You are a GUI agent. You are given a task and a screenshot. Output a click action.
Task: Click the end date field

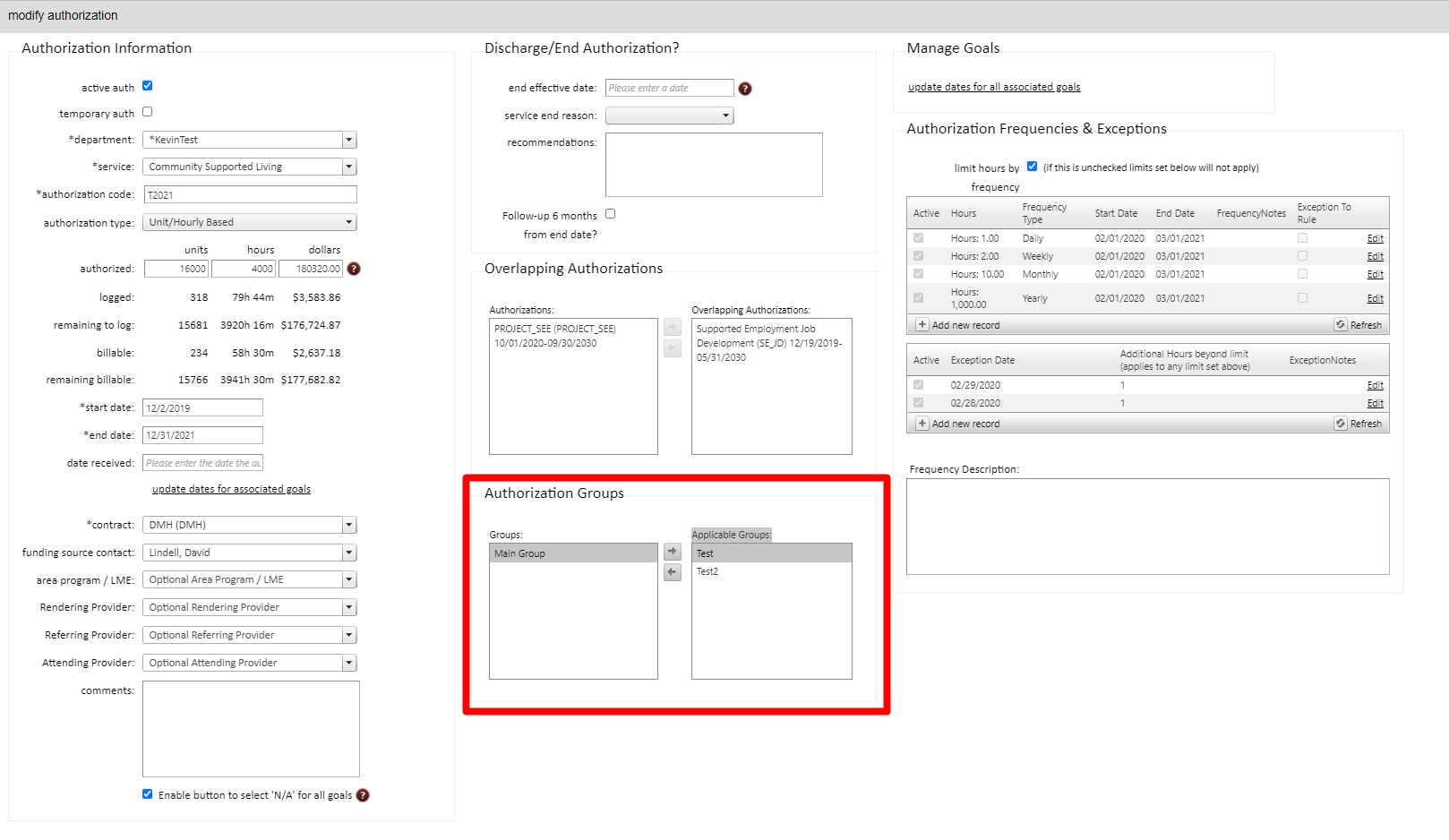click(x=202, y=435)
